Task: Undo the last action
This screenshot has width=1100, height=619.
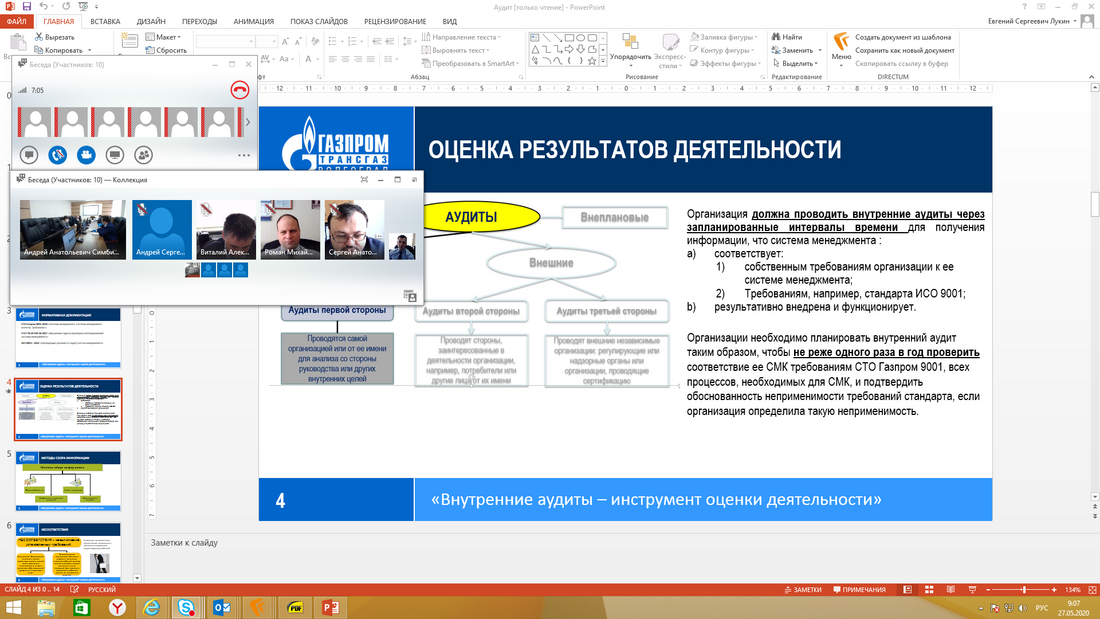Action: (x=43, y=6)
